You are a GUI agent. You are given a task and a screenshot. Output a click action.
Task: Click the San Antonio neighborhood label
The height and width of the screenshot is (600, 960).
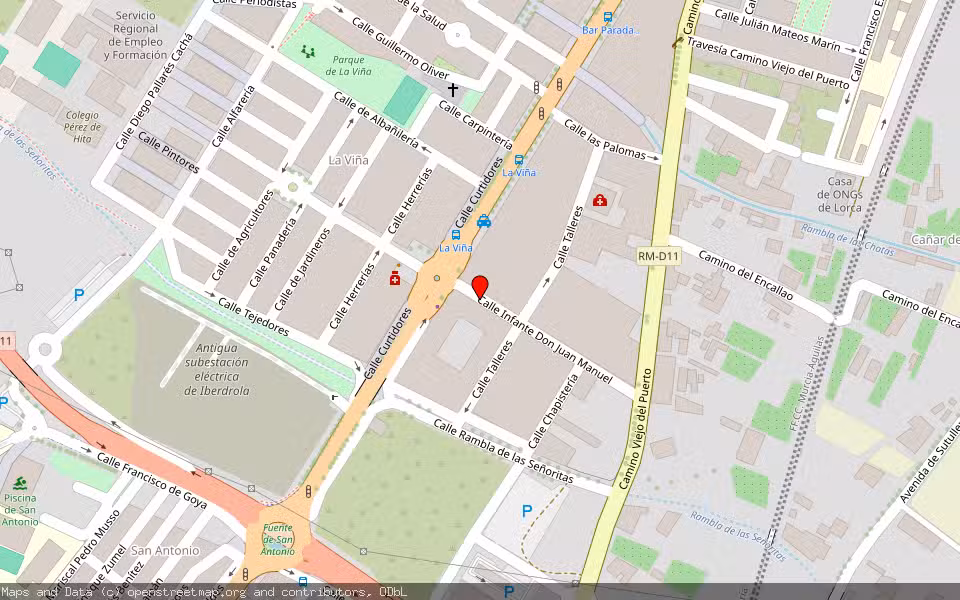[x=165, y=550]
